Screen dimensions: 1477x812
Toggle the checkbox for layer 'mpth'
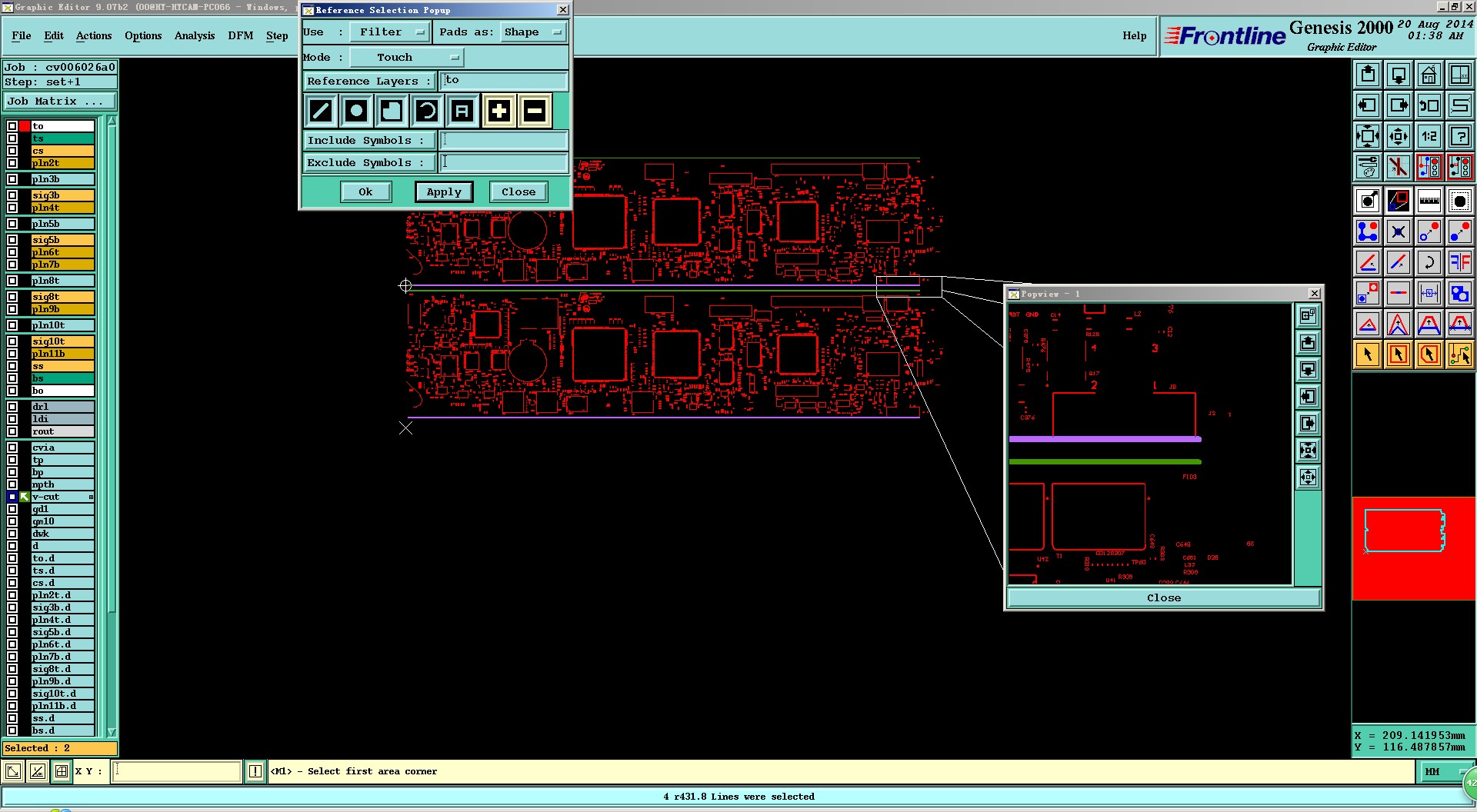click(12, 484)
